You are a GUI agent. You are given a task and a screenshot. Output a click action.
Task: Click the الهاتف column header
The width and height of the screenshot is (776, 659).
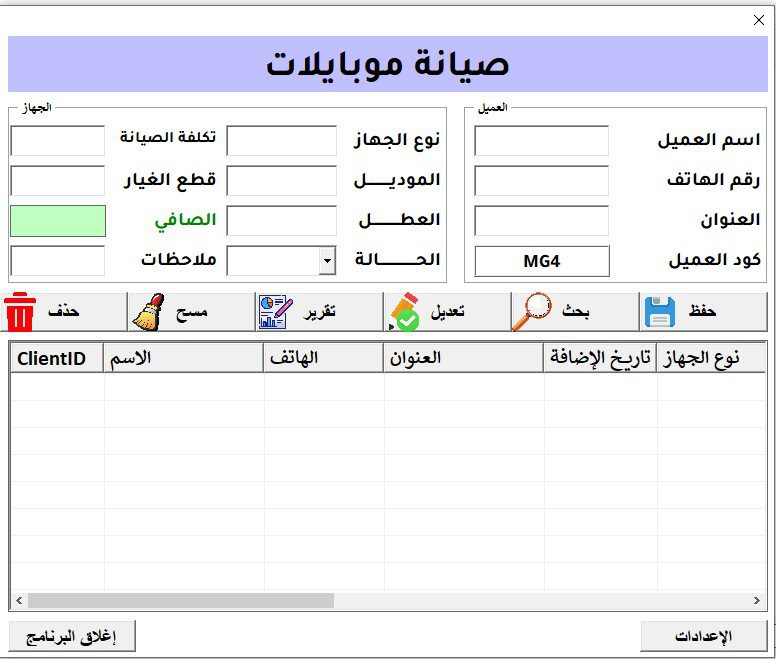[x=323, y=358]
